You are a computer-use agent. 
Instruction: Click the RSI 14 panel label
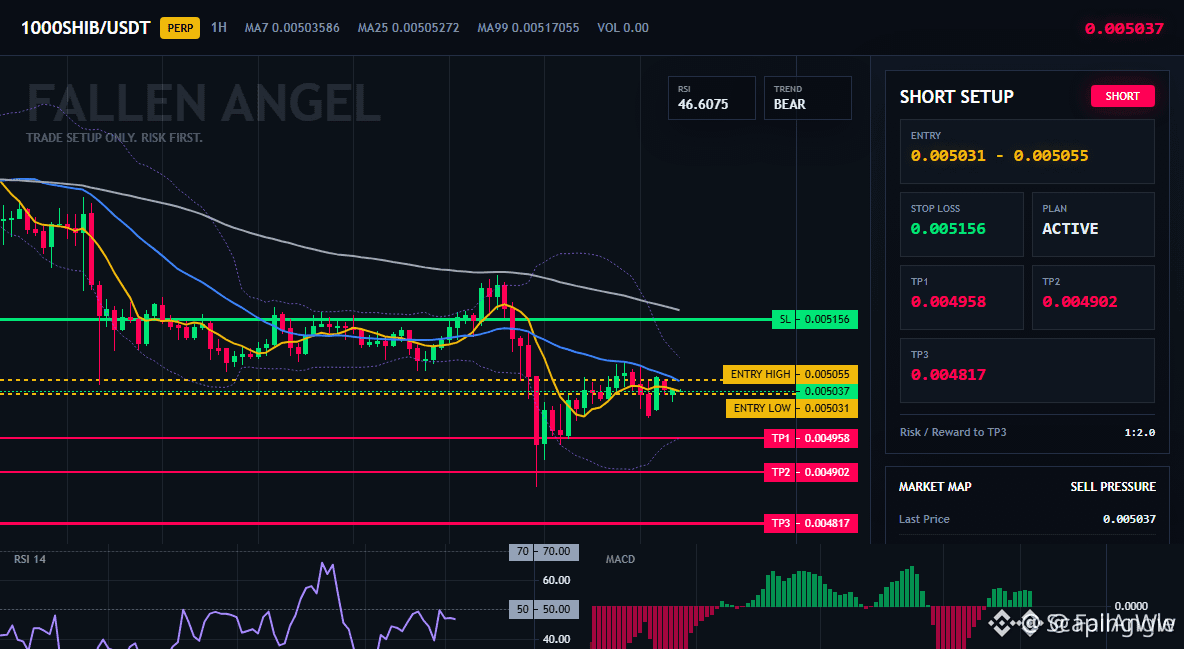click(x=29, y=559)
